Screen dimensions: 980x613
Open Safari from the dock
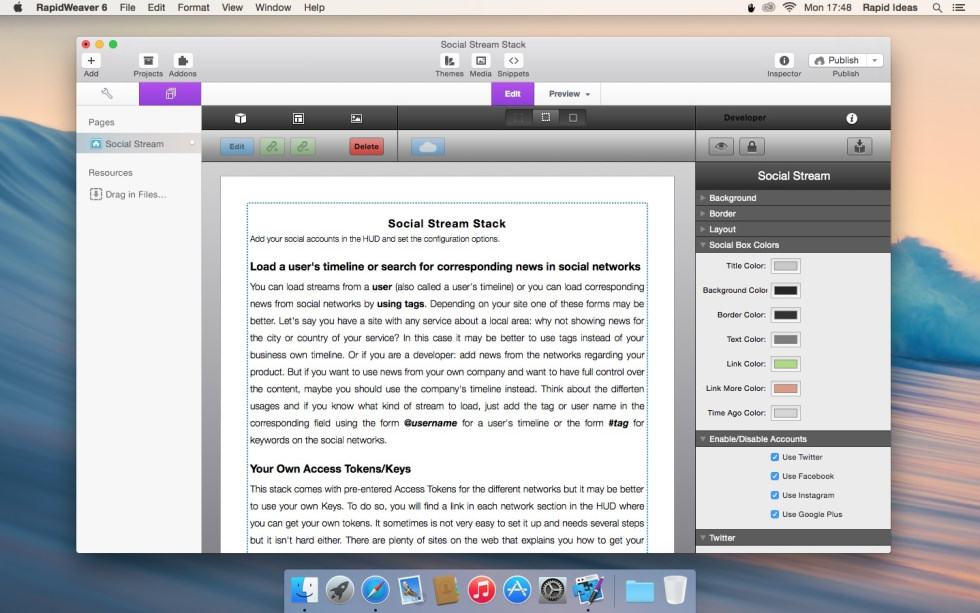[375, 589]
